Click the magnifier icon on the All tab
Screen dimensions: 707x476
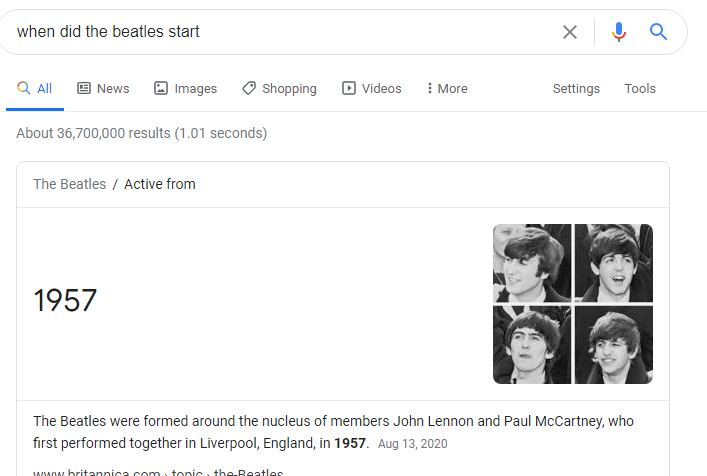(24, 88)
